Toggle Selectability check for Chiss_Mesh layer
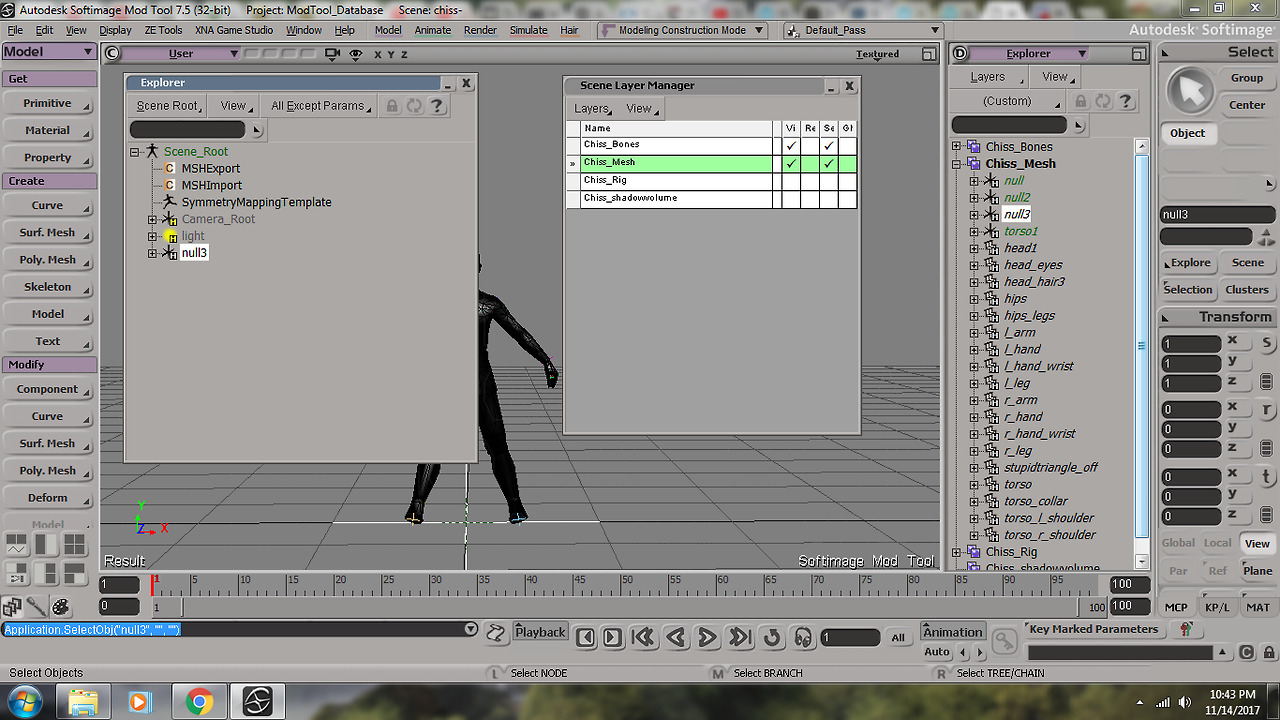 pyautogui.click(x=829, y=163)
